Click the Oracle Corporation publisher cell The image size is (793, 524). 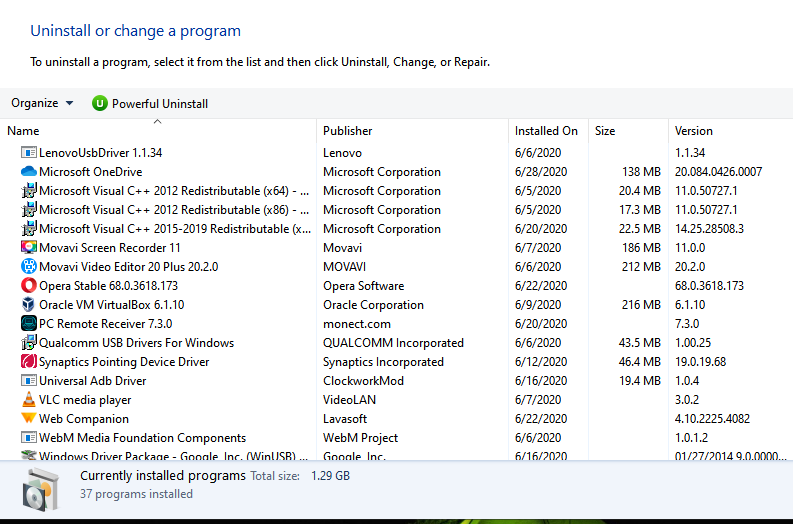point(373,305)
